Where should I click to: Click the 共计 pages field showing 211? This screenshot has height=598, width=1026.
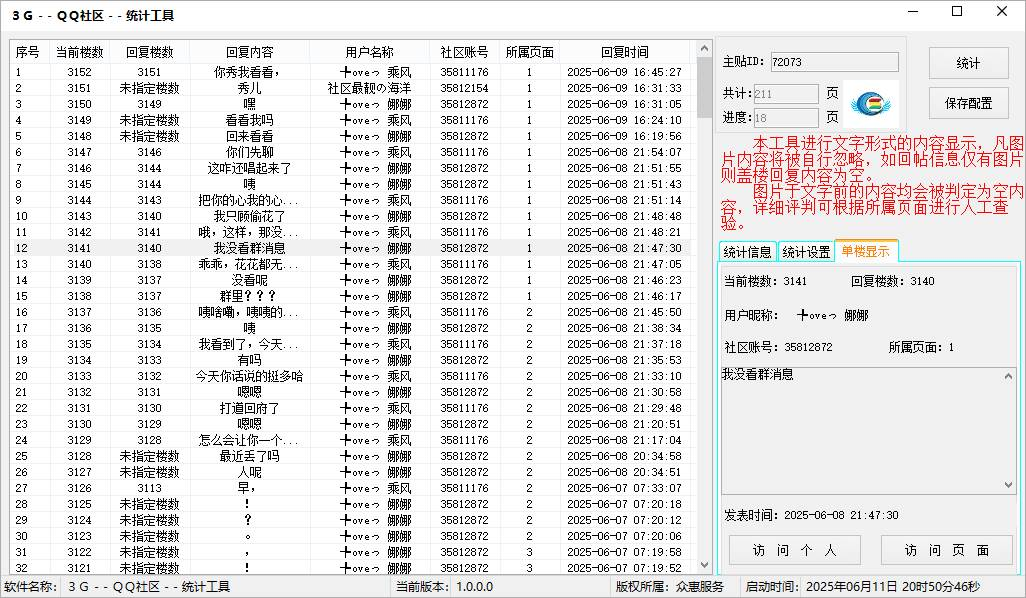coord(786,94)
